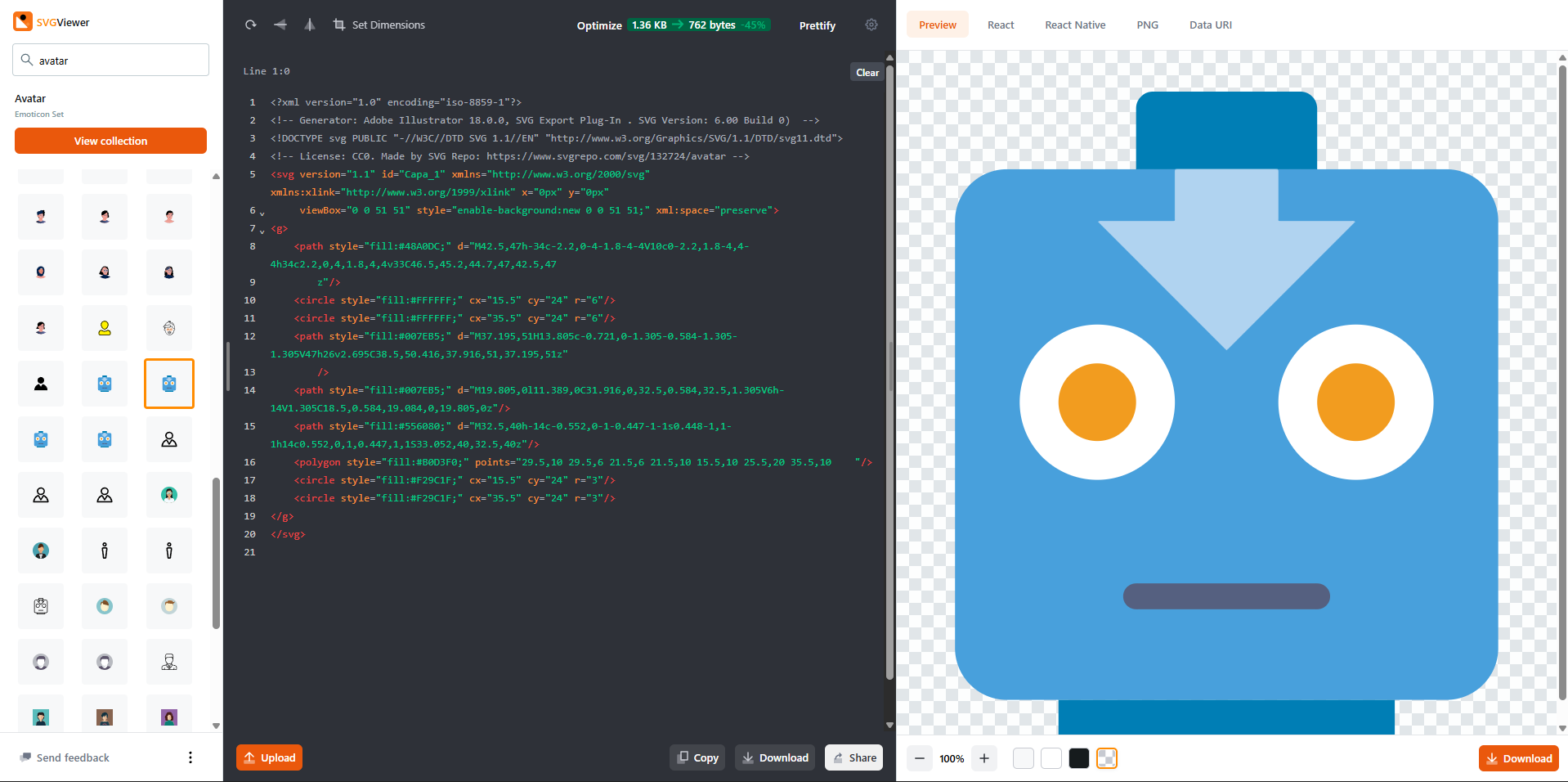Image resolution: width=1568 pixels, height=782 pixels.
Task: Open the Data URI tab
Action: coord(1210,25)
